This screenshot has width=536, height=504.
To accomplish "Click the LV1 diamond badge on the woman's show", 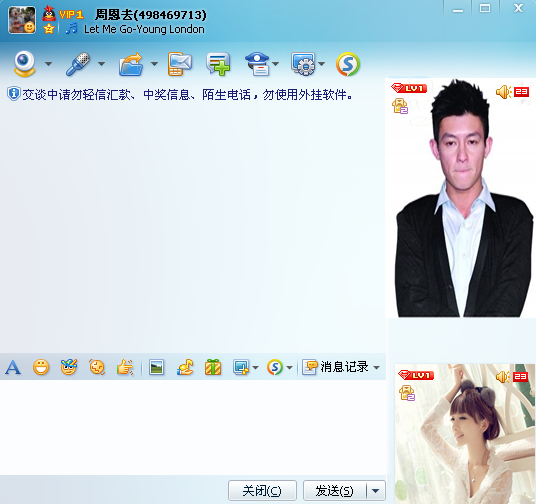I will click(416, 375).
